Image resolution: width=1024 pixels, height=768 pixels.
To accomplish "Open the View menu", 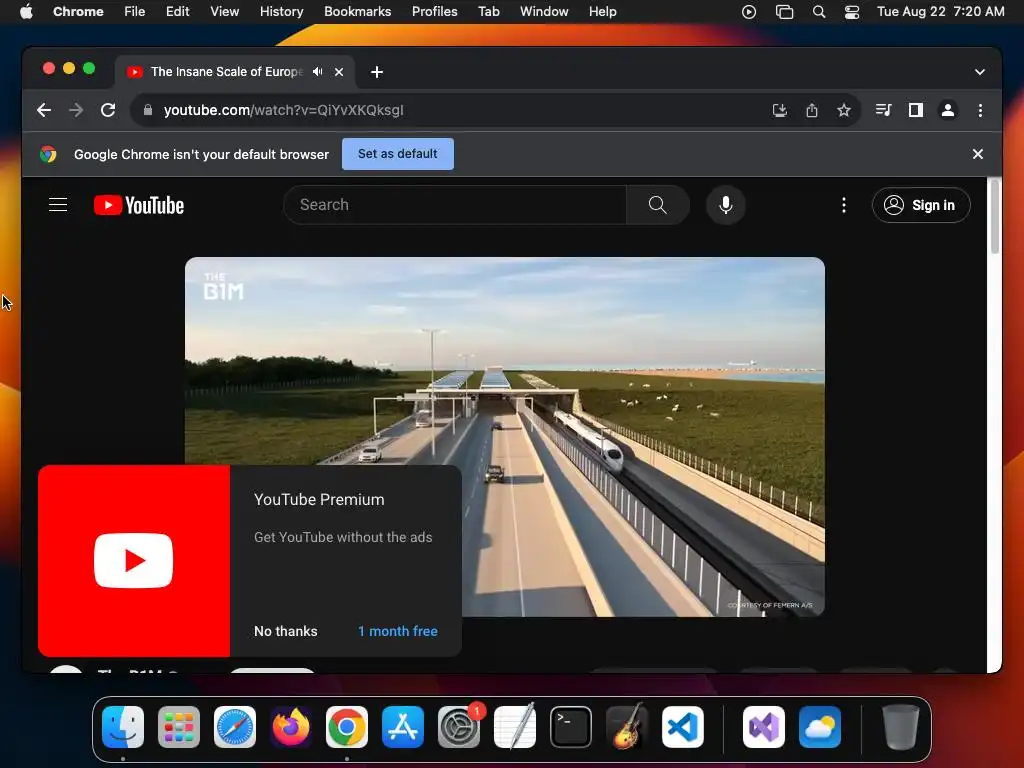I will pyautogui.click(x=225, y=12).
